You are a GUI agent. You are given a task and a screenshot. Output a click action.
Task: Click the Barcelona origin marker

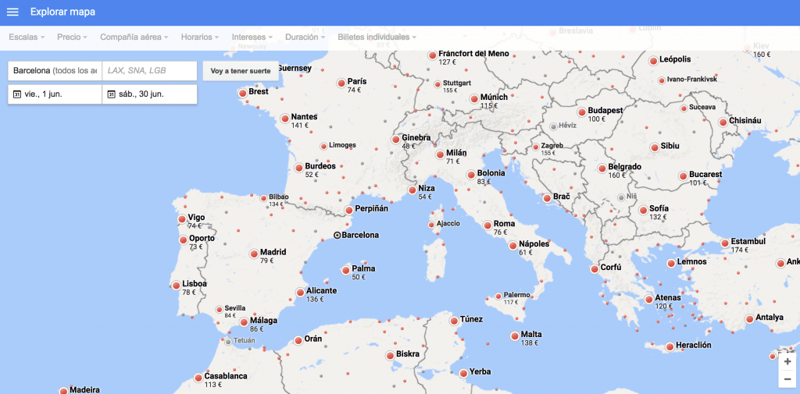coord(337,235)
